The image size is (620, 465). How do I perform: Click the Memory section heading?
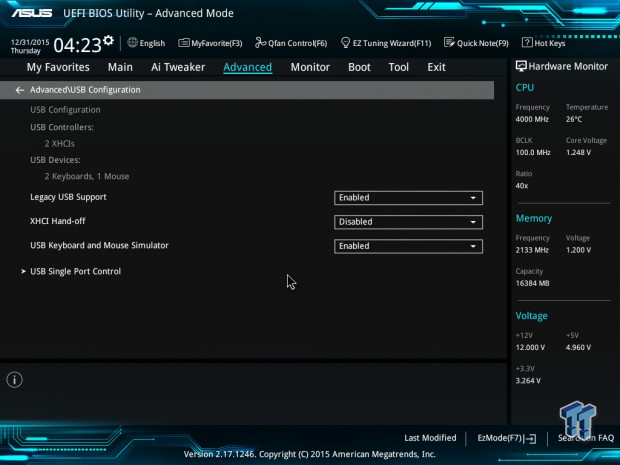tap(533, 219)
